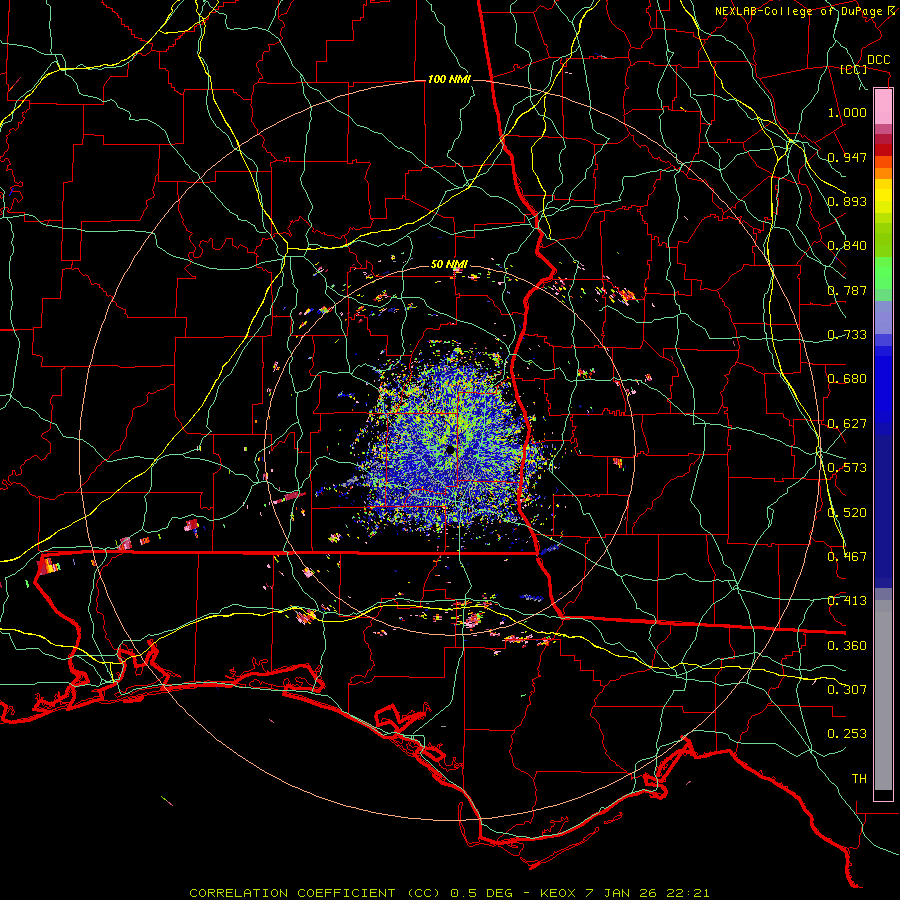This screenshot has height=900, width=900.
Task: Click the 0.947 scale value
Action: [x=847, y=157]
